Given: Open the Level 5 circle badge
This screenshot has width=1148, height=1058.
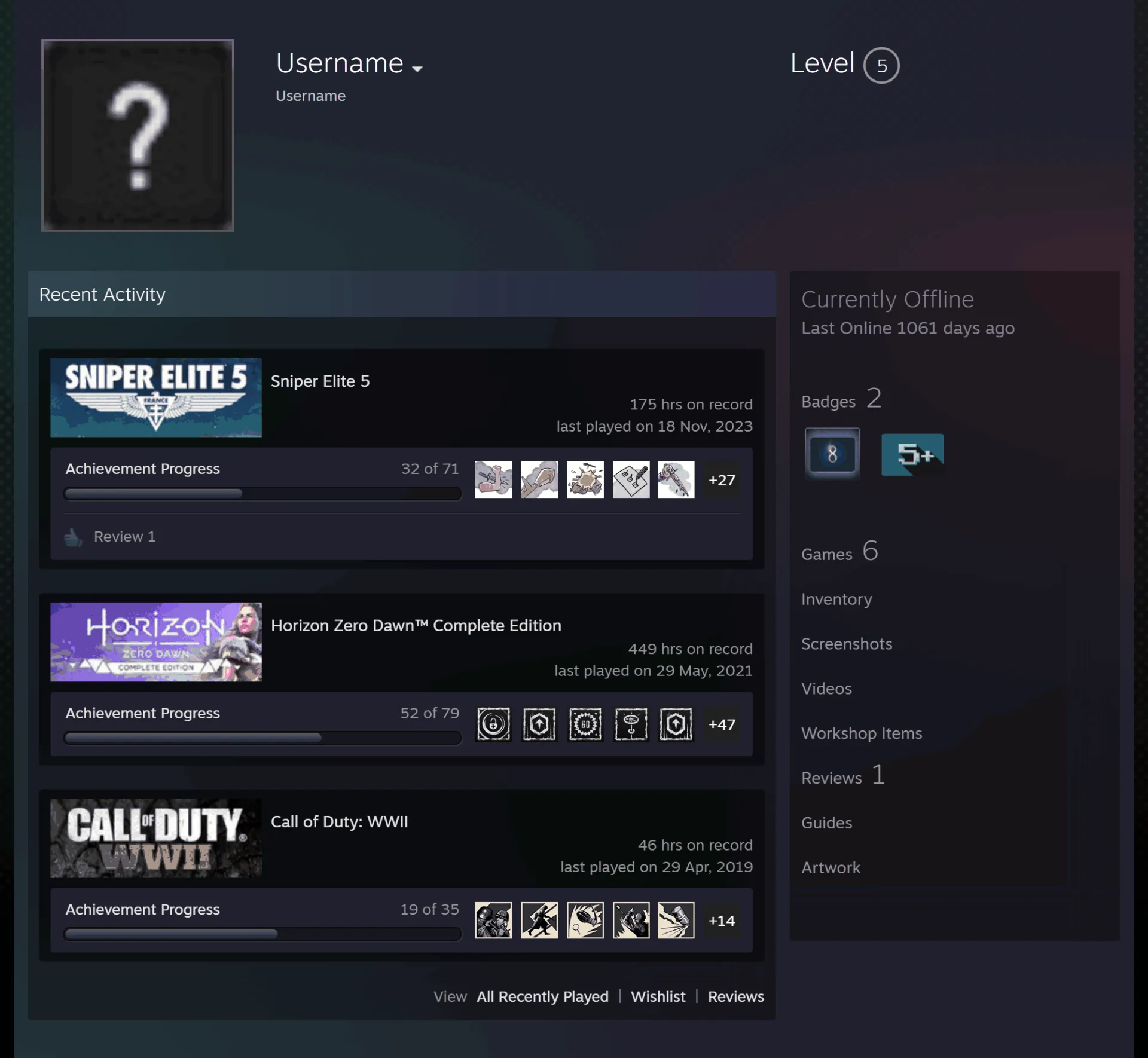Looking at the screenshot, I should coord(881,65).
